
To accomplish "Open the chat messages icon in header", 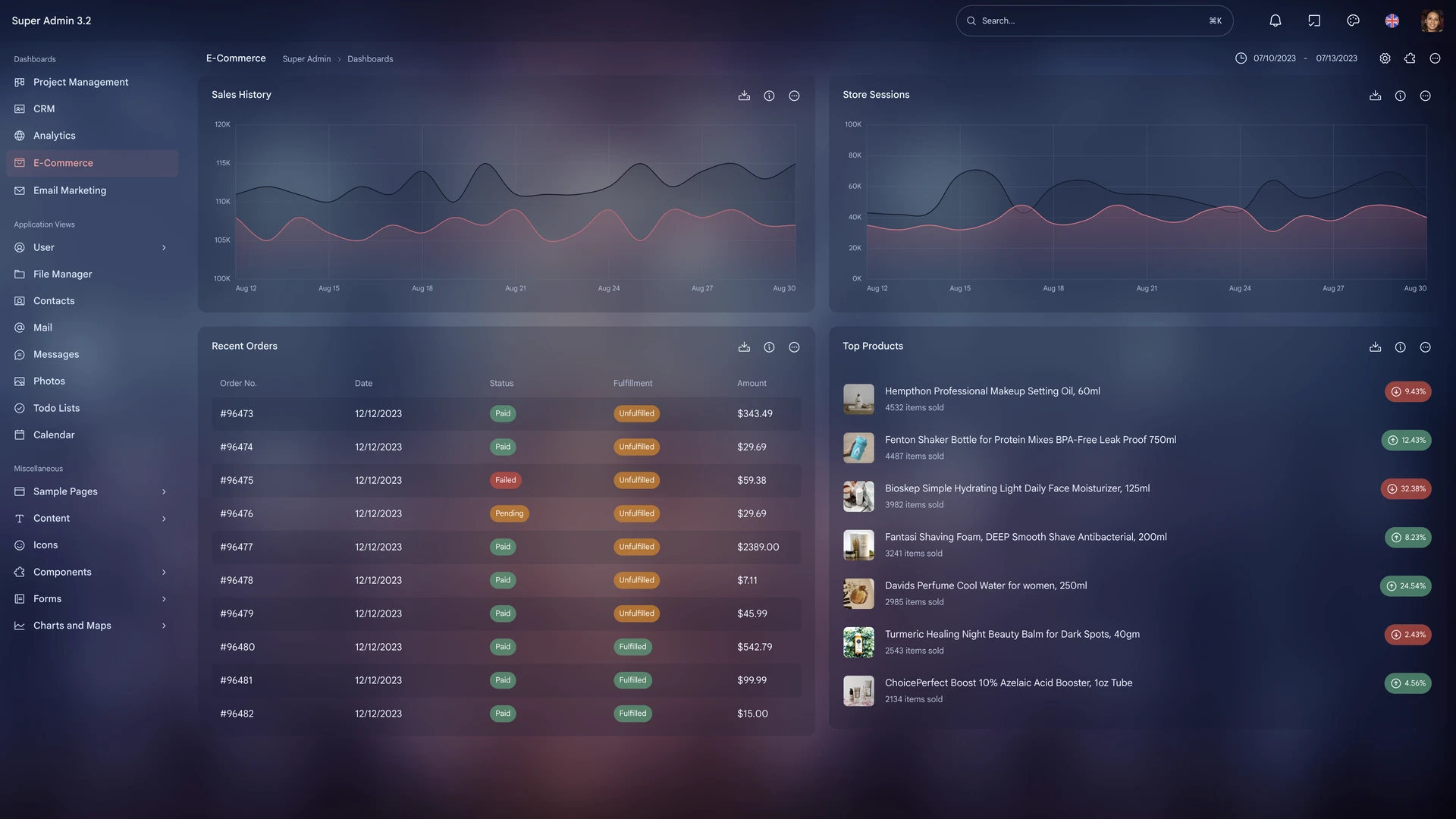I will (1314, 20).
